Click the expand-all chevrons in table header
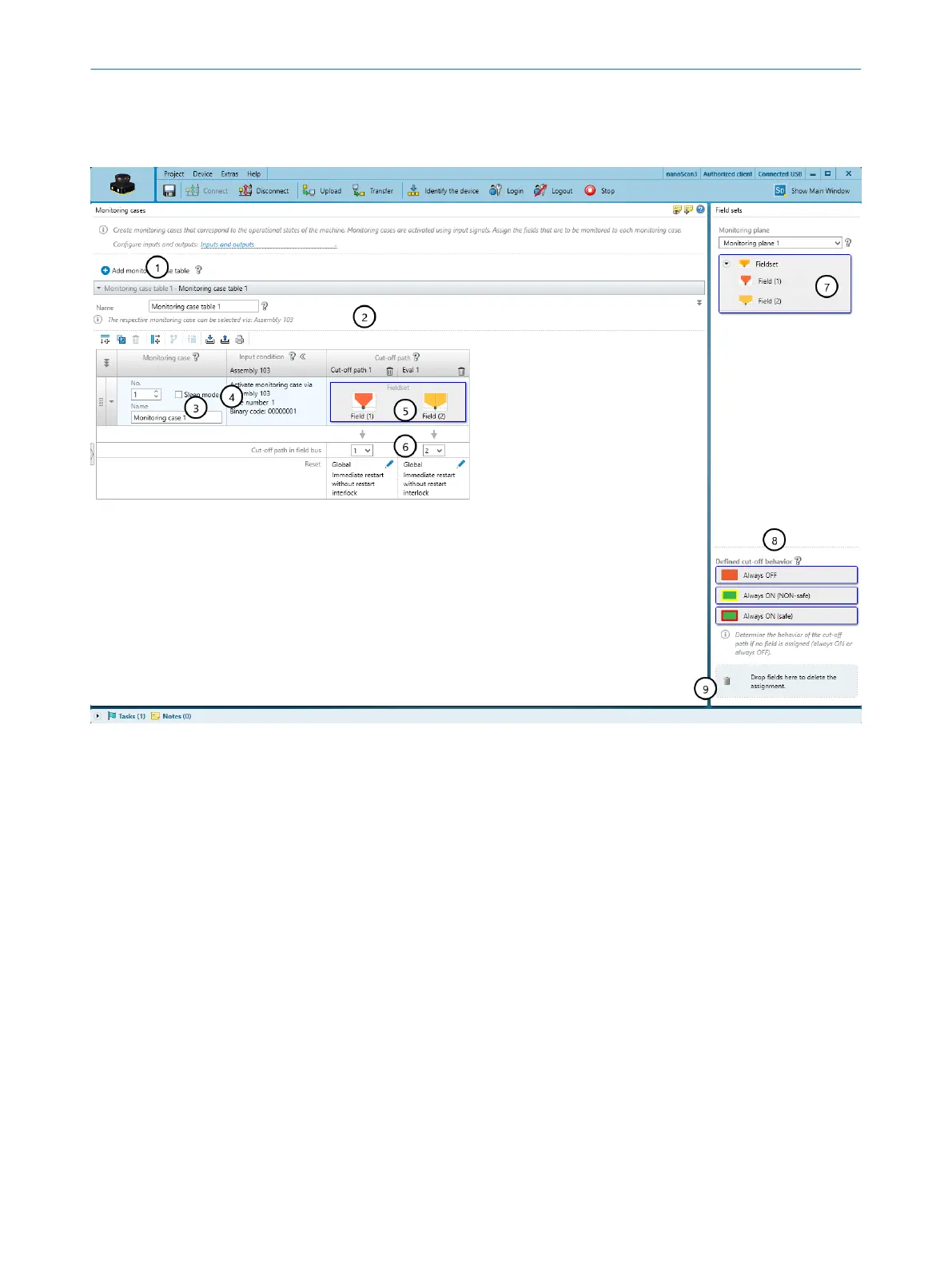952x1266 pixels. click(x=106, y=363)
